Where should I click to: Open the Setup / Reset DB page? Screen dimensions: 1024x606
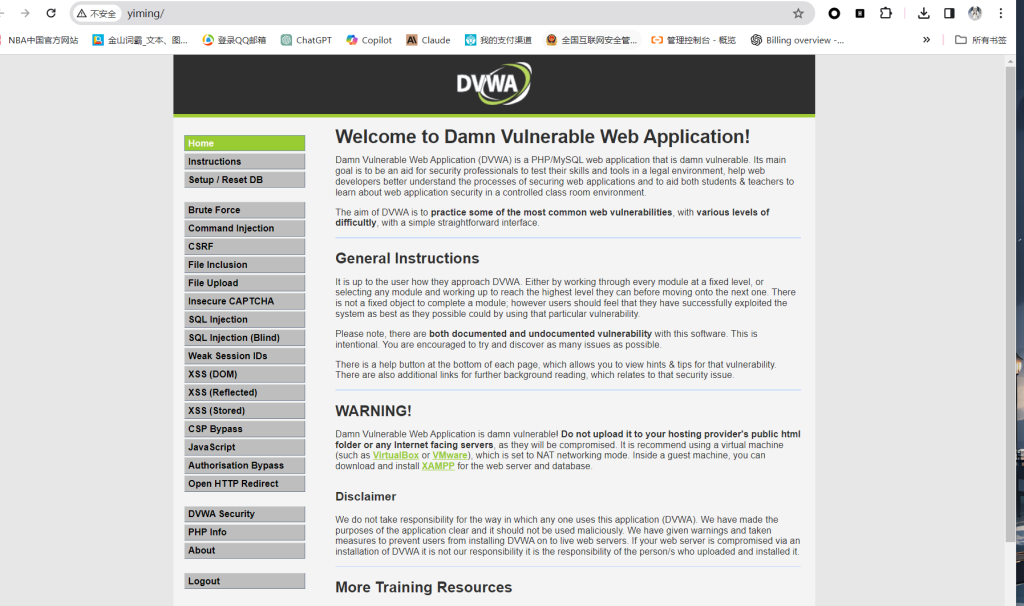(x=244, y=180)
